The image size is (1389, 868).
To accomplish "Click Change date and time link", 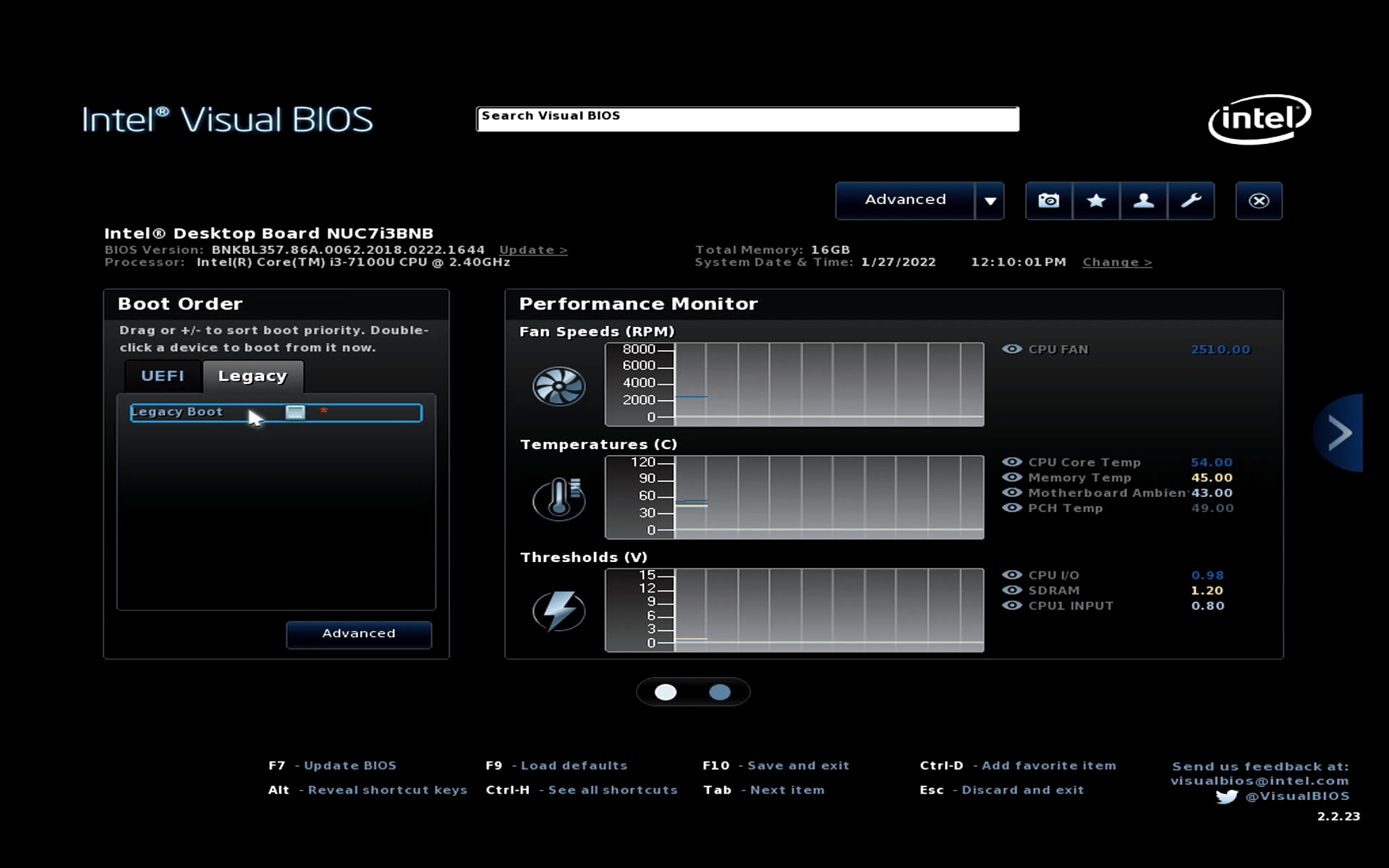I will [x=1117, y=262].
